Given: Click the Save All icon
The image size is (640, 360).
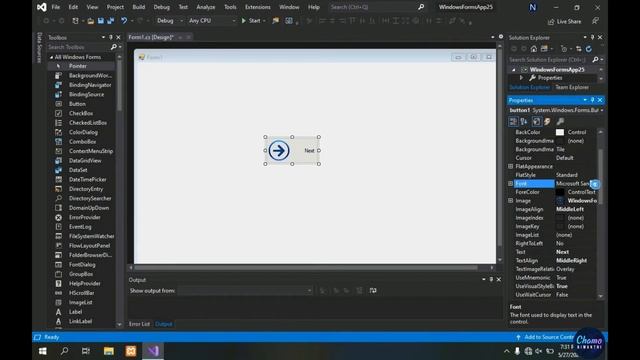Looking at the screenshot, I should pyautogui.click(x=110, y=21).
